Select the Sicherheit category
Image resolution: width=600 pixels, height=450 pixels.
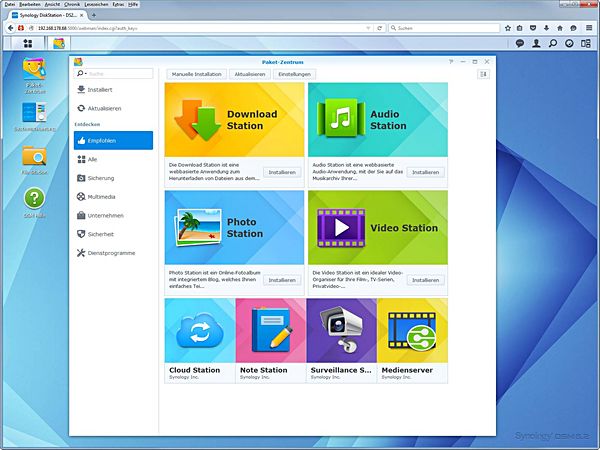(x=114, y=234)
